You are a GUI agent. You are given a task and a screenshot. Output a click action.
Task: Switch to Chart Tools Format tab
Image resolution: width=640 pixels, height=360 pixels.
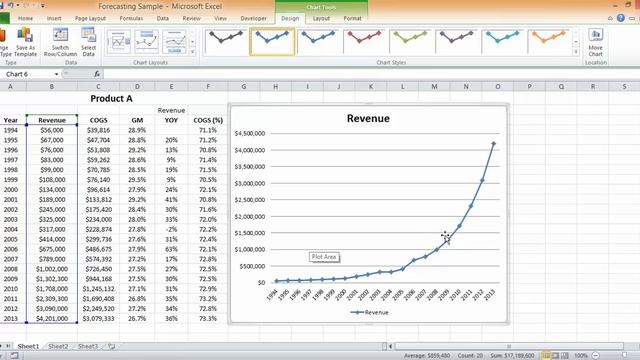tap(352, 18)
